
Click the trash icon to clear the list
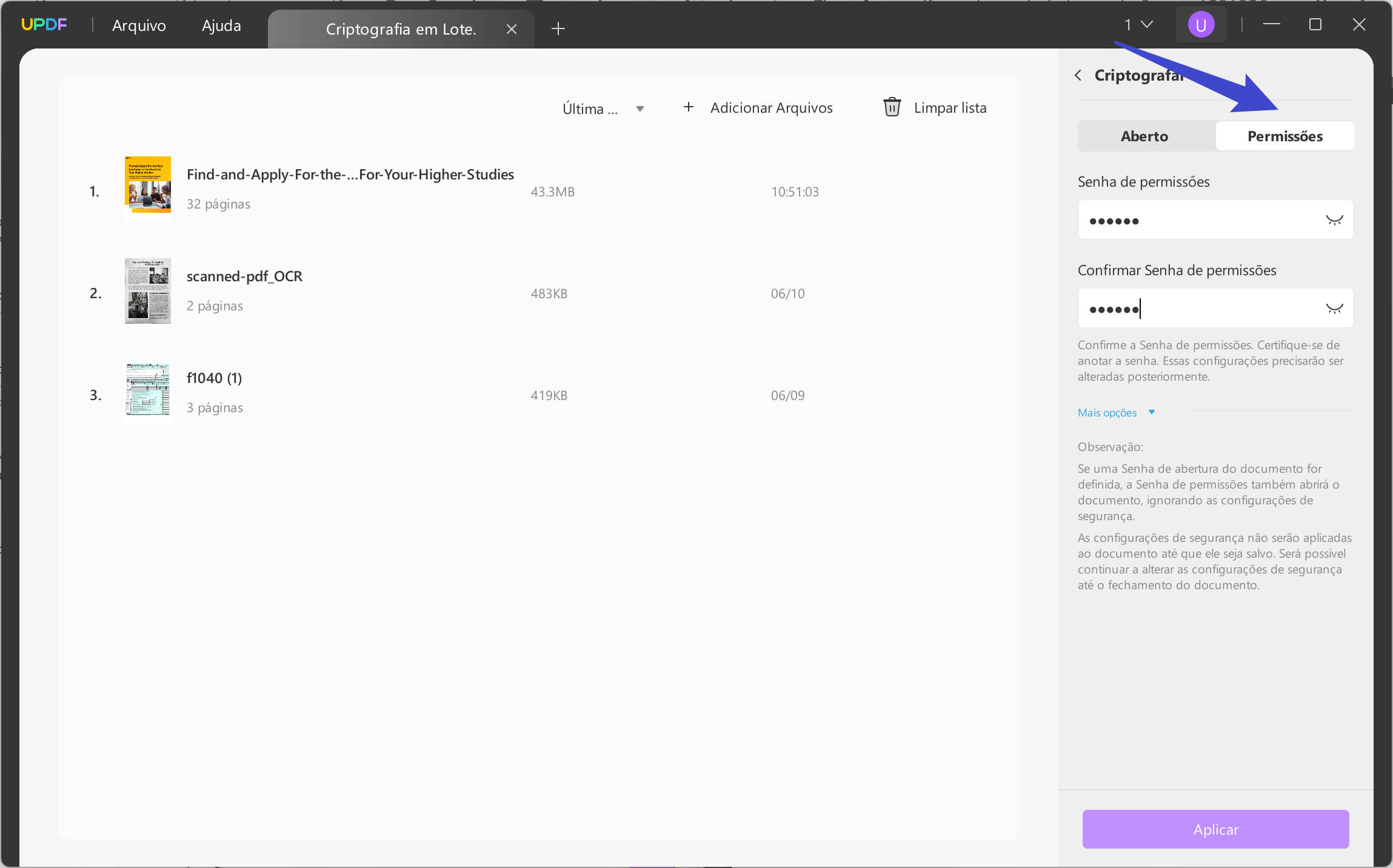pyautogui.click(x=892, y=107)
